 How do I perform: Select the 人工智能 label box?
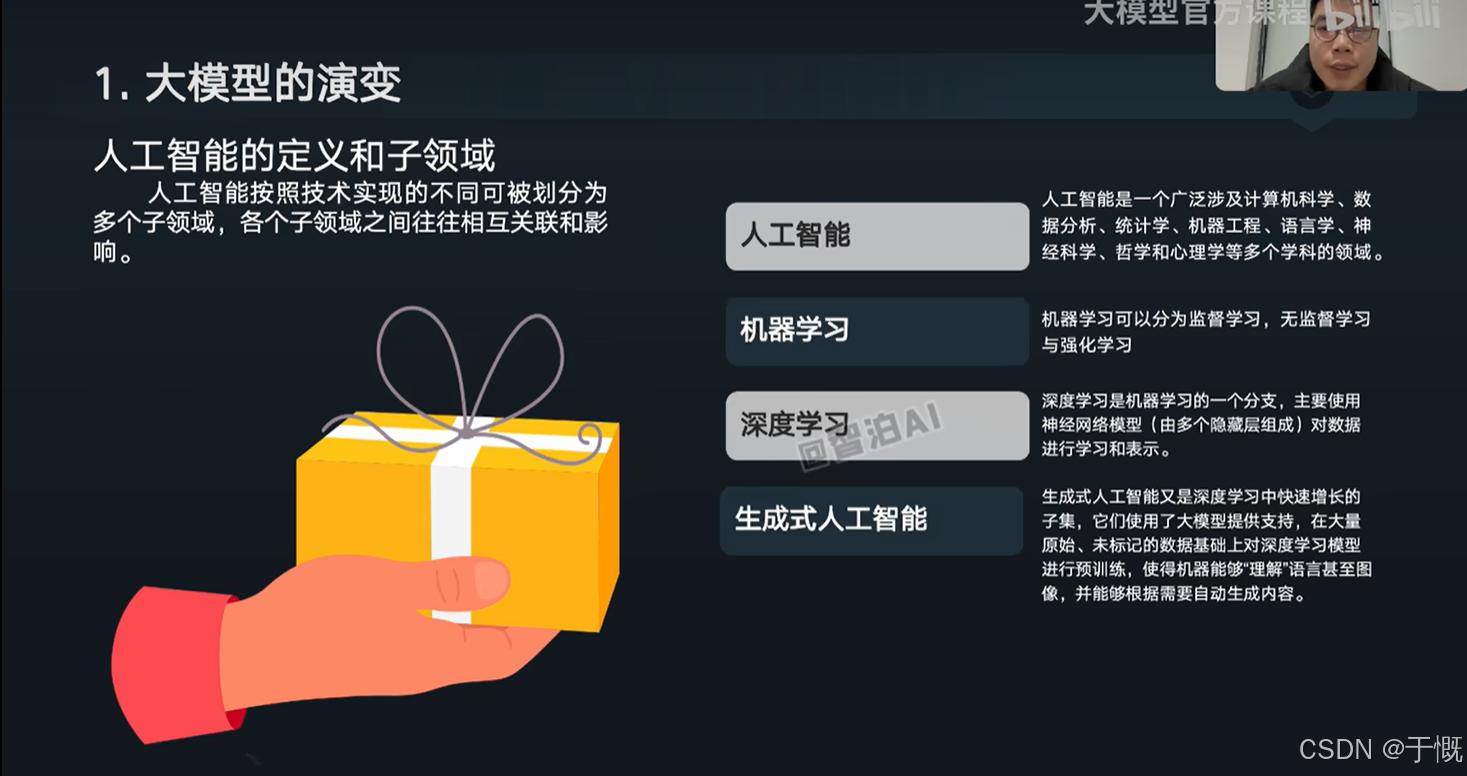[x=877, y=236]
